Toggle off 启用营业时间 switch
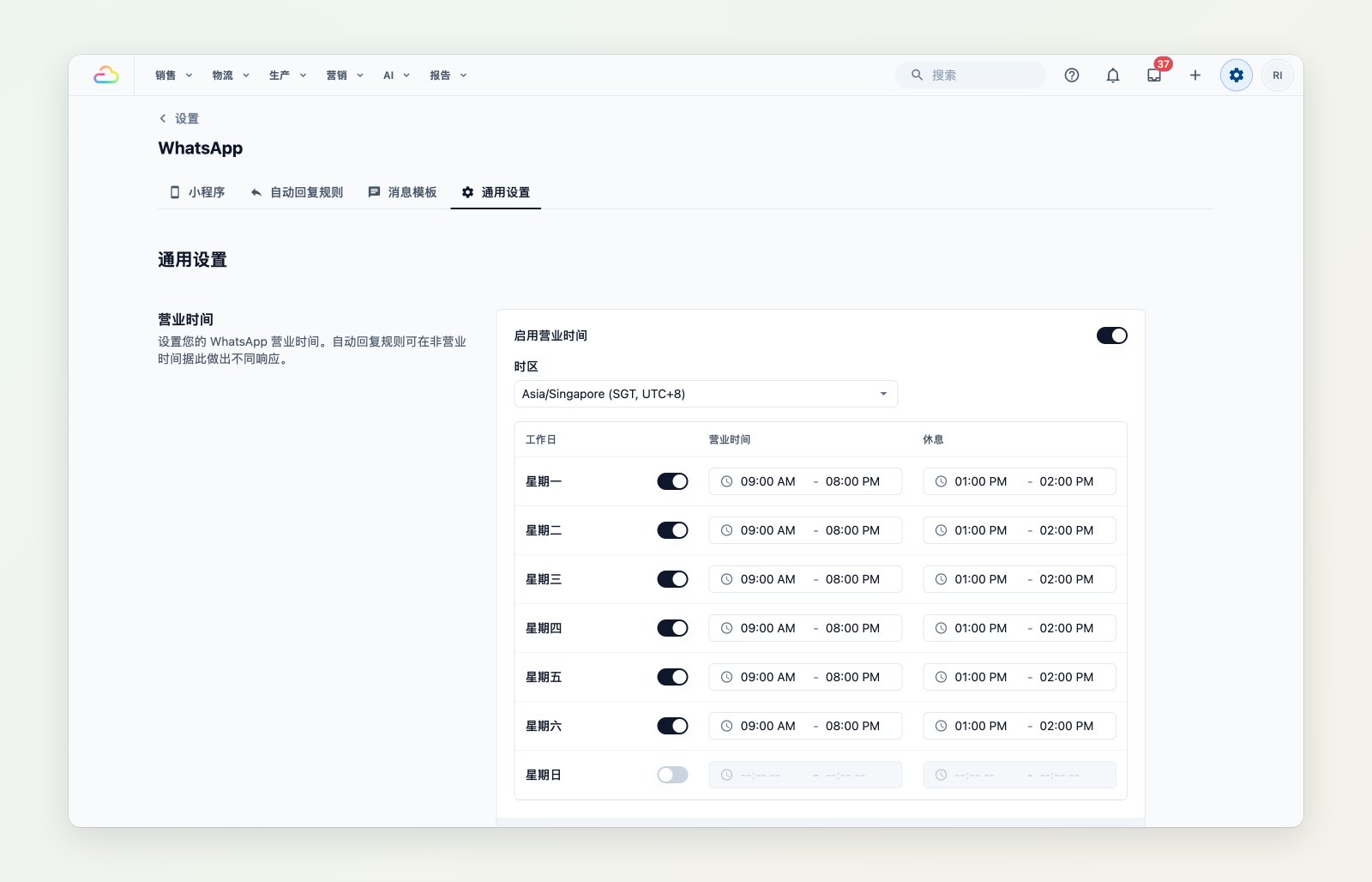This screenshot has height=882, width=1372. (1112, 335)
